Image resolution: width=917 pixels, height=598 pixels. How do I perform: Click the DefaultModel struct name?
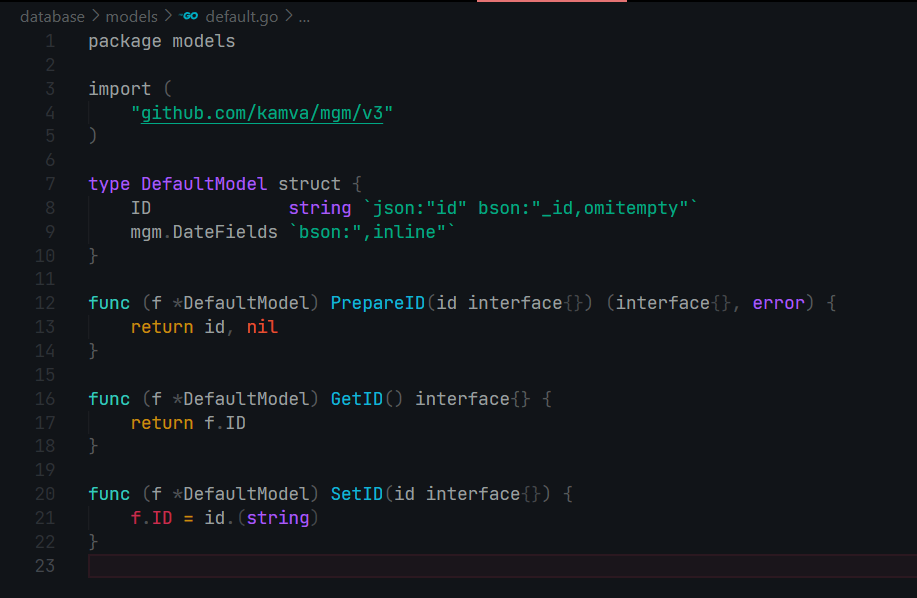click(x=204, y=183)
